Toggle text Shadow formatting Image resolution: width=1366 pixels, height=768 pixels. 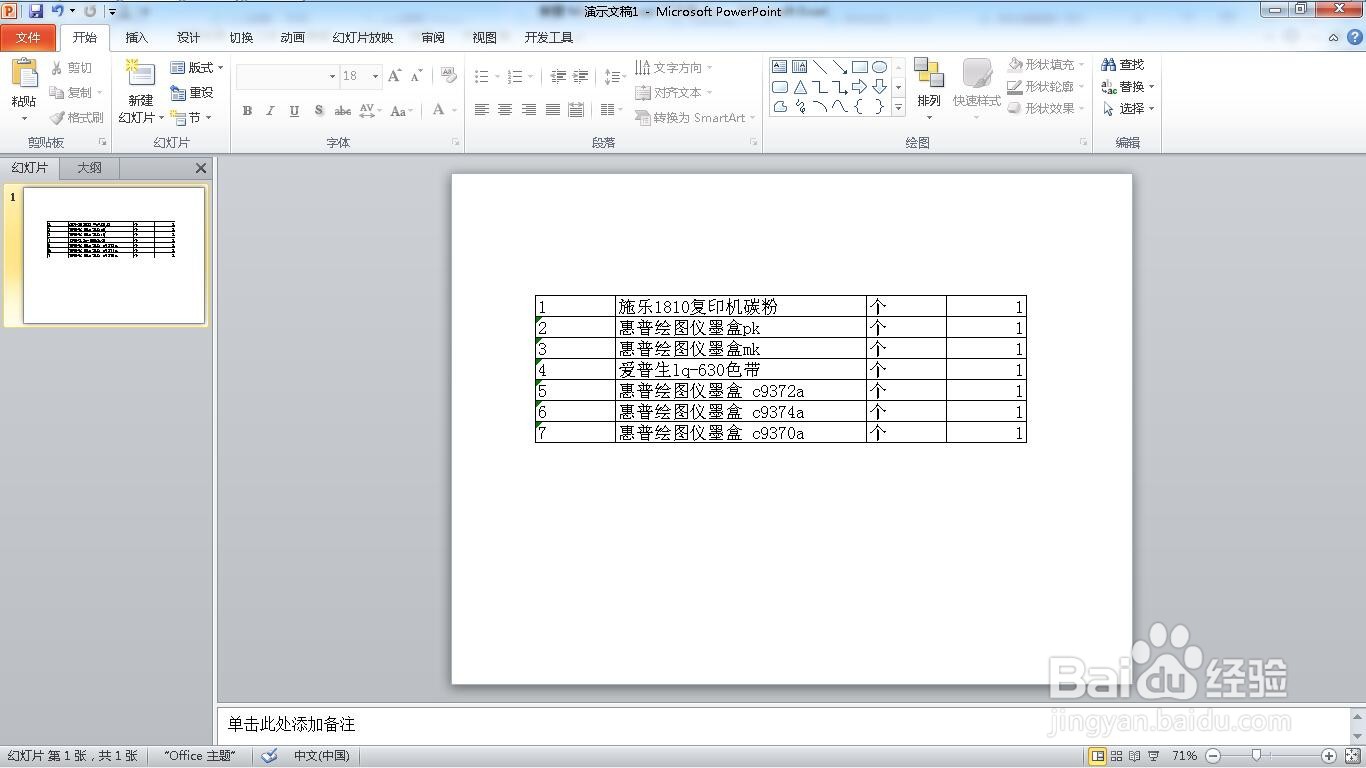click(318, 111)
